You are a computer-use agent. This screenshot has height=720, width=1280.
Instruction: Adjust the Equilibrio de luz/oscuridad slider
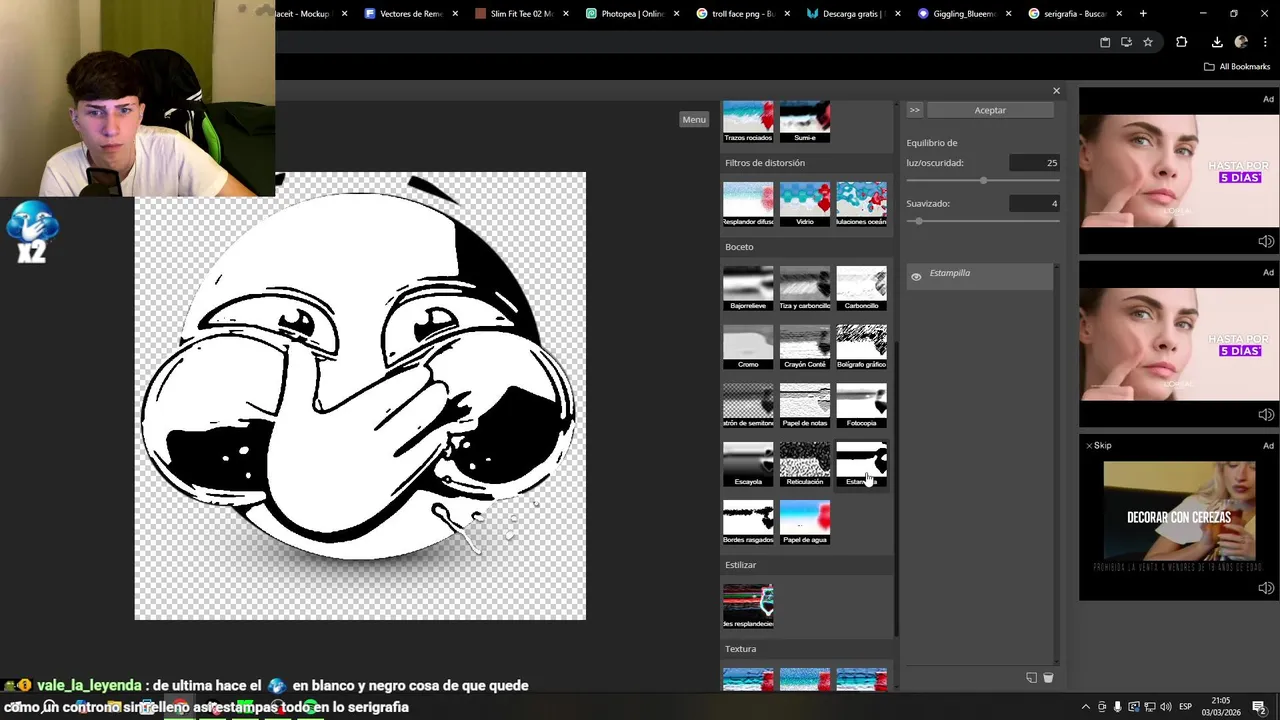tap(983, 180)
